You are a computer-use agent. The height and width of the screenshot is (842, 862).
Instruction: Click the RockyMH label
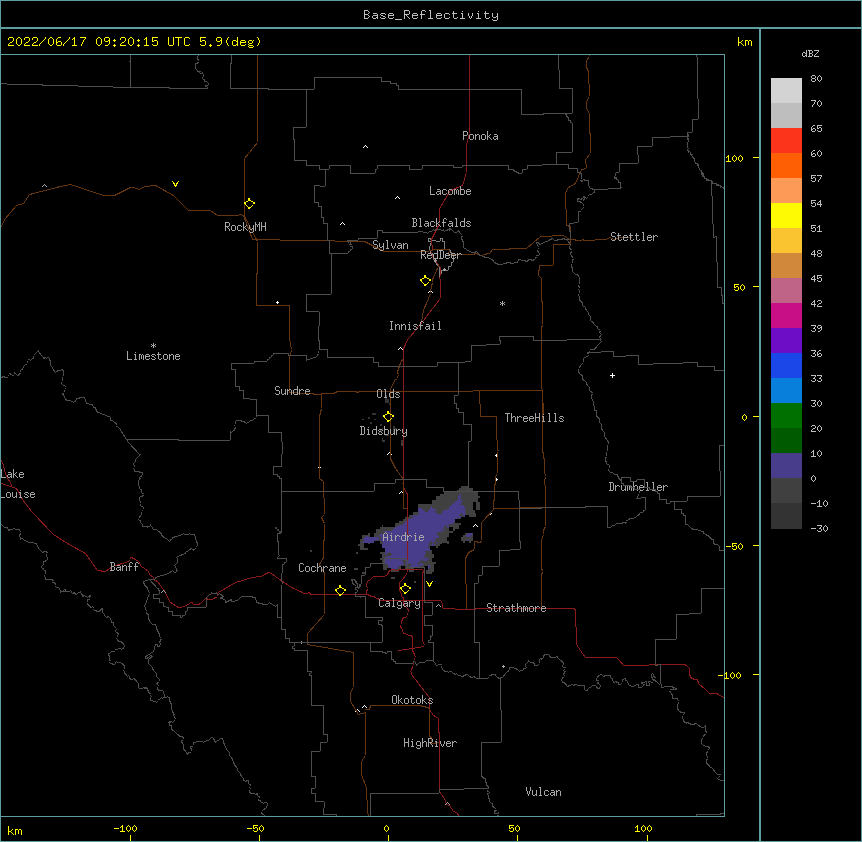pos(245,227)
